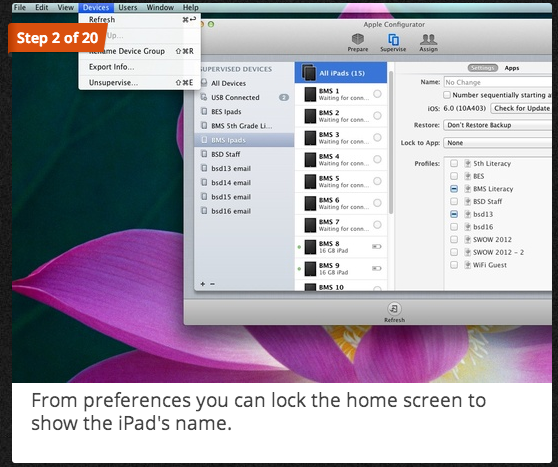Select the radio circle for BMS 4
Viewport: 558px width, 467px height.
(377, 159)
